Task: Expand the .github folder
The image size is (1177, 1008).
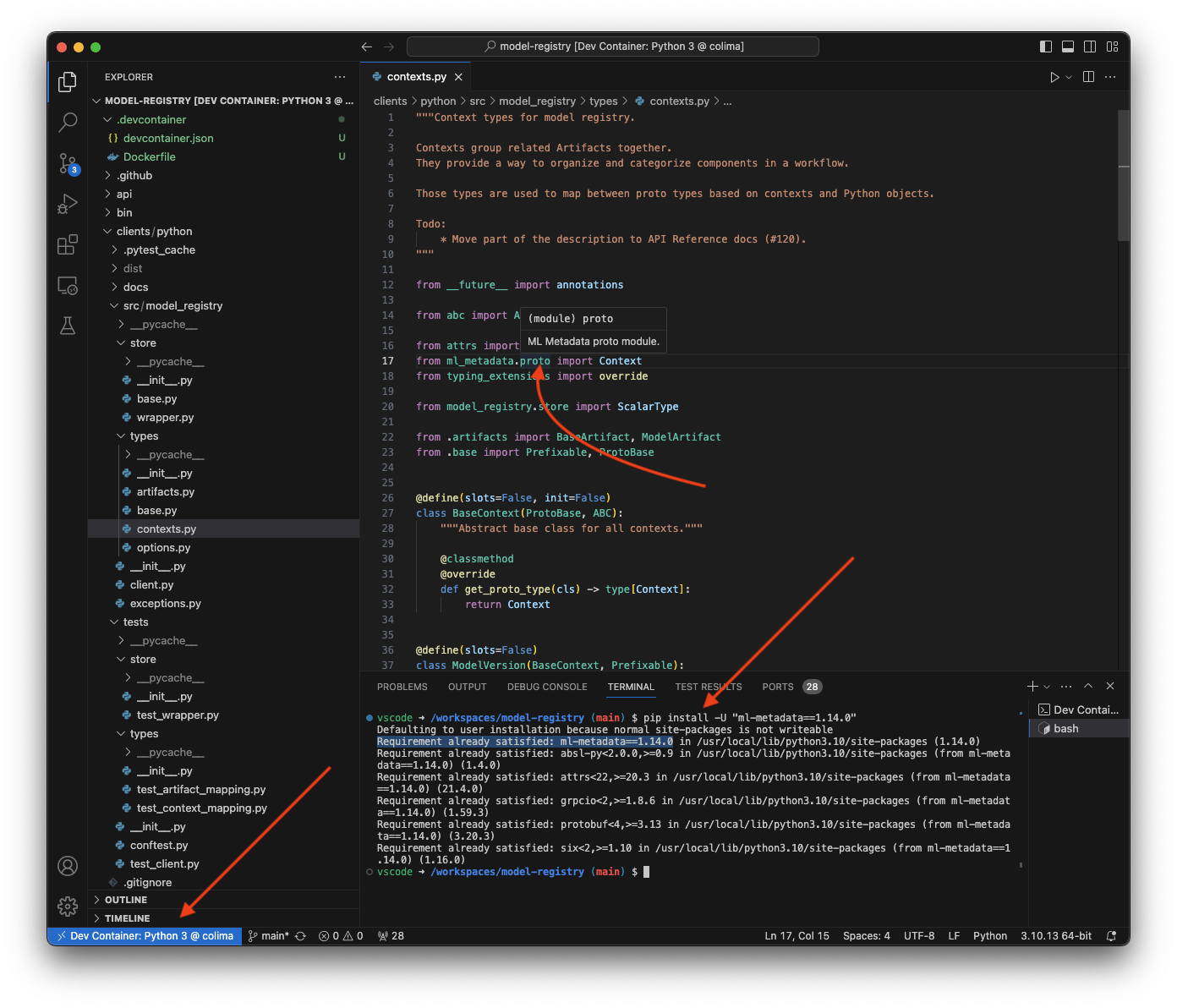Action: pyautogui.click(x=134, y=175)
